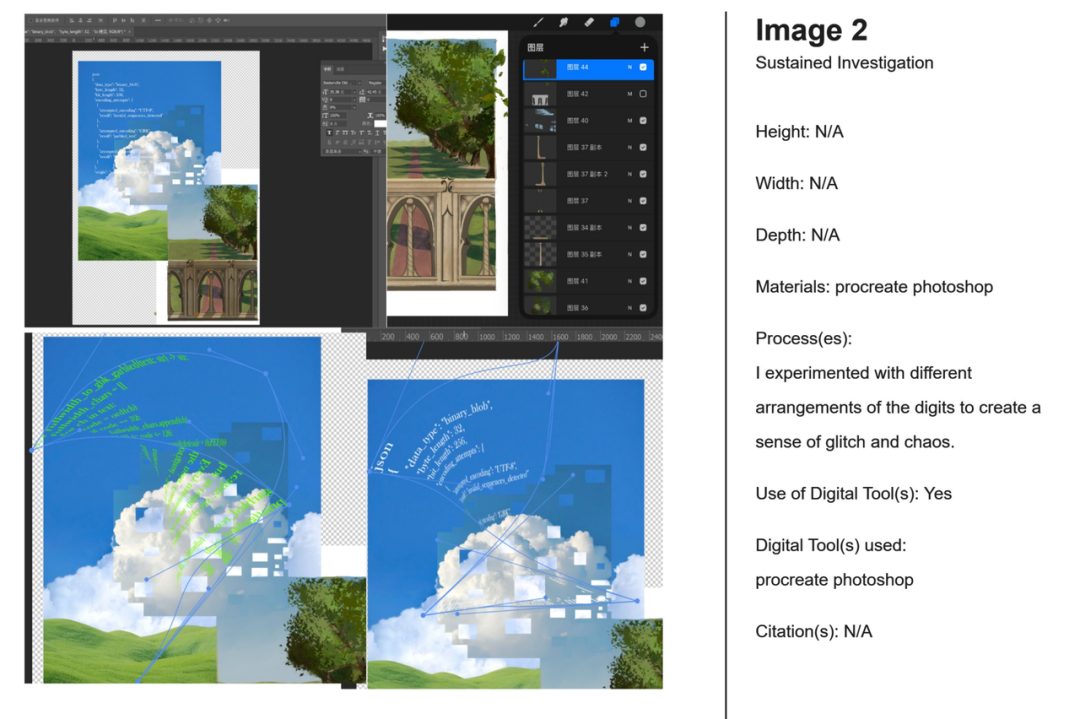Click the white text color swatch in Character panel

380,124
